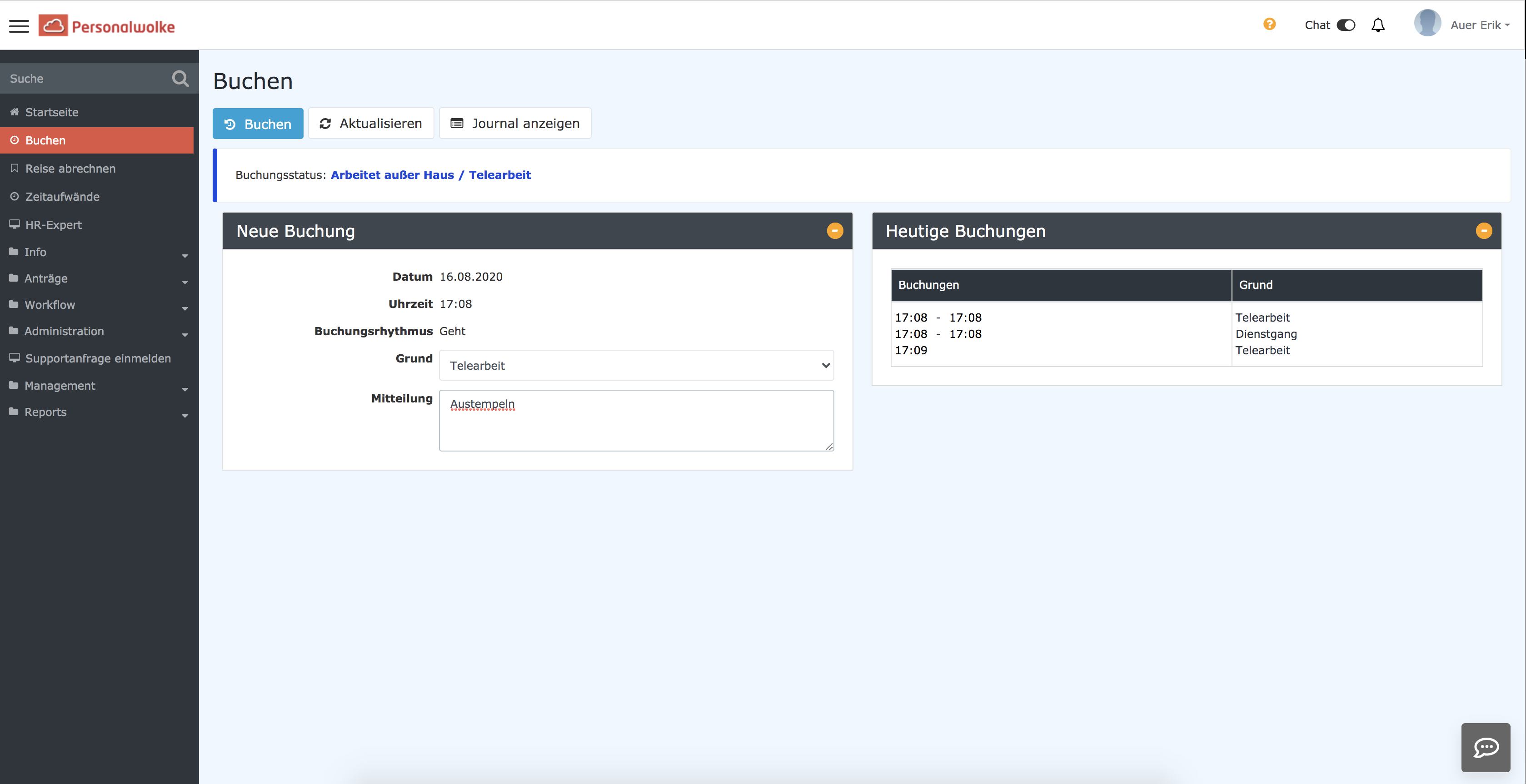Open the hamburger menu icon

point(19,26)
